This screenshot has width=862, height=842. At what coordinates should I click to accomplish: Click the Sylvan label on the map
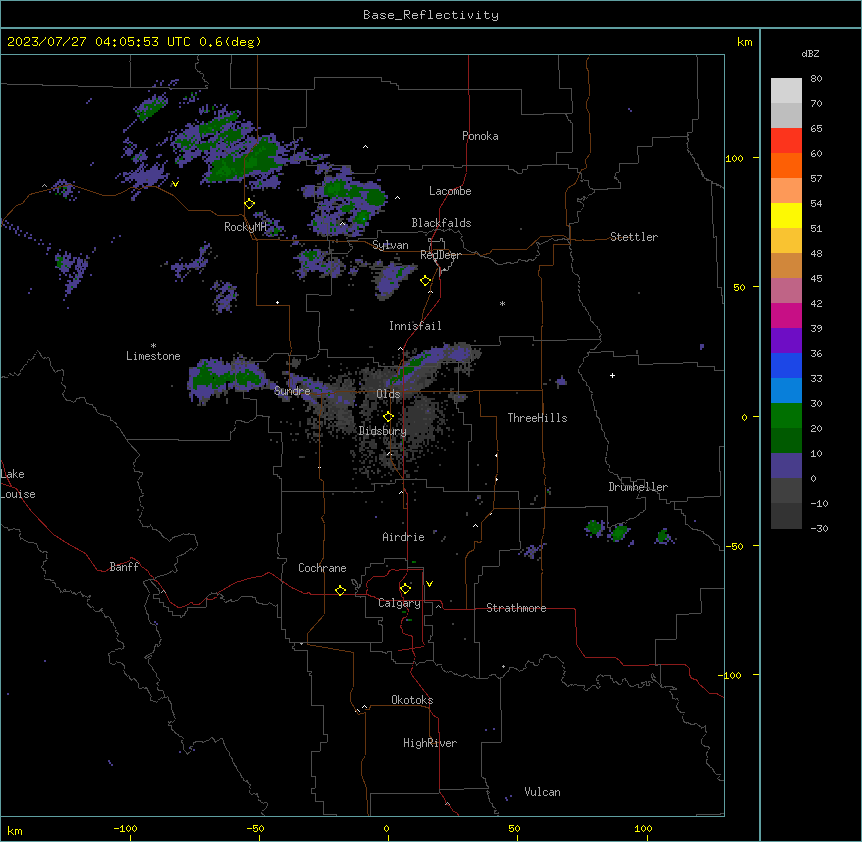pyautogui.click(x=390, y=245)
